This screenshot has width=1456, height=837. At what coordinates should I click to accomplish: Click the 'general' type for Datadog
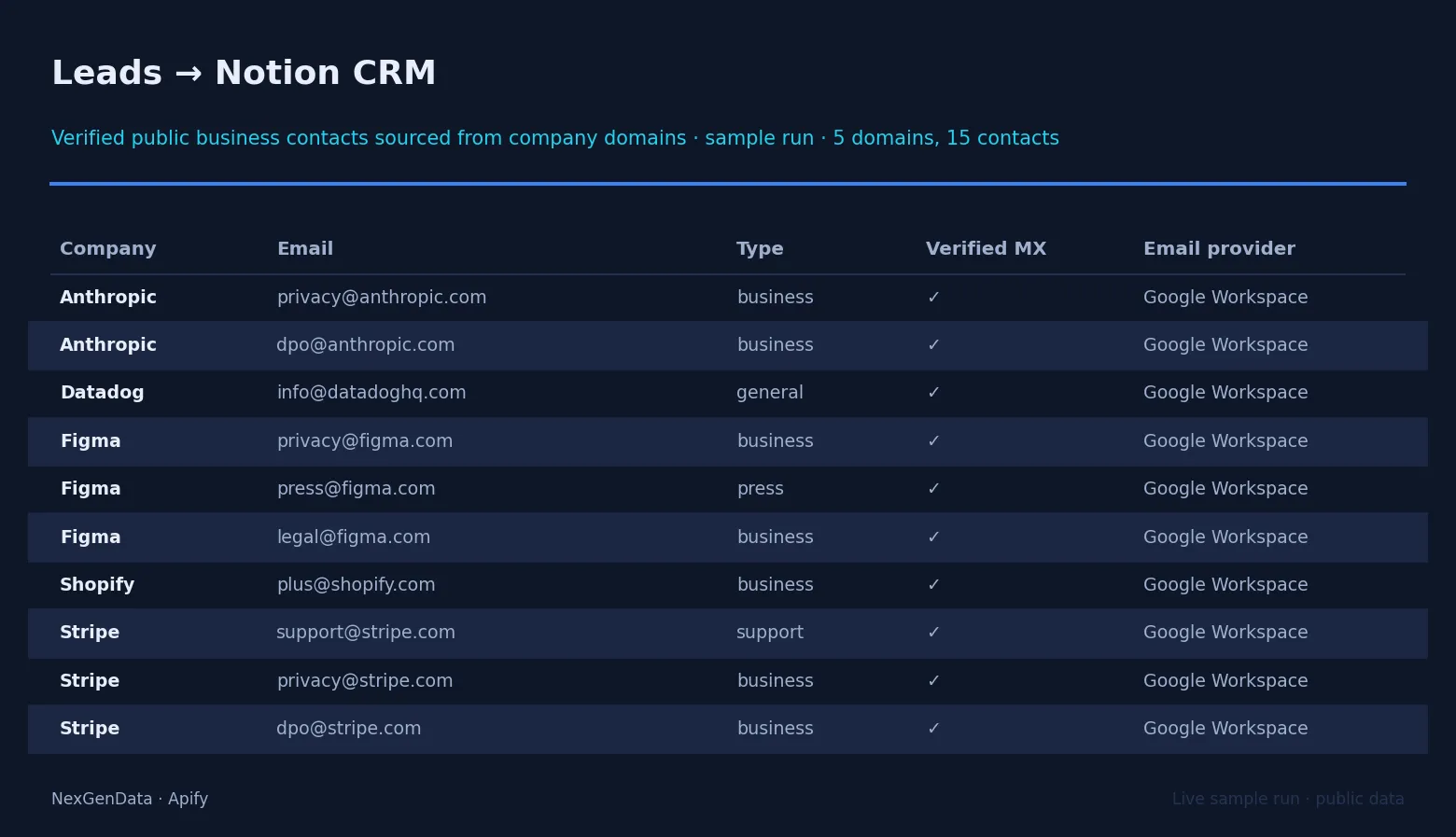(x=770, y=393)
